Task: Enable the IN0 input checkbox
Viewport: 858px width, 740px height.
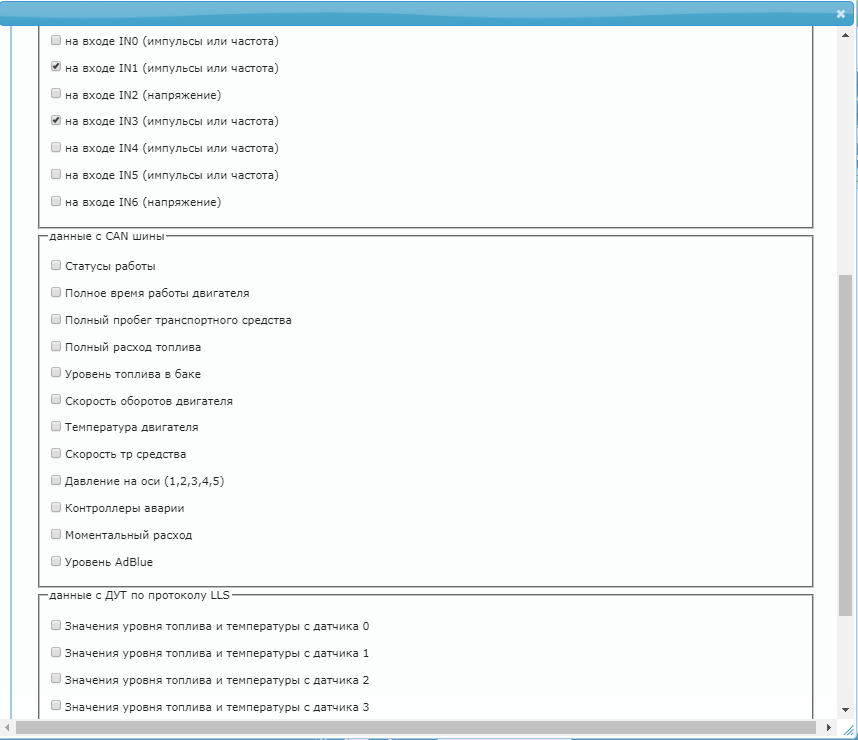Action: pos(56,41)
